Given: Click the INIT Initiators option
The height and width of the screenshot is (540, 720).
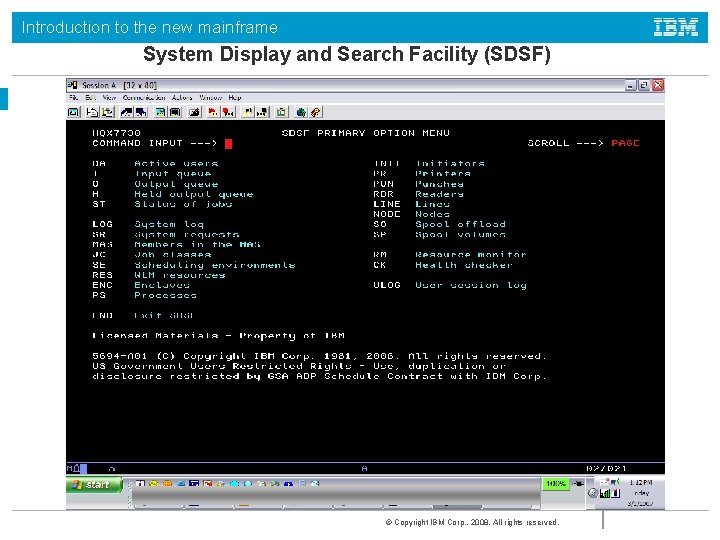Looking at the screenshot, I should [429, 163].
